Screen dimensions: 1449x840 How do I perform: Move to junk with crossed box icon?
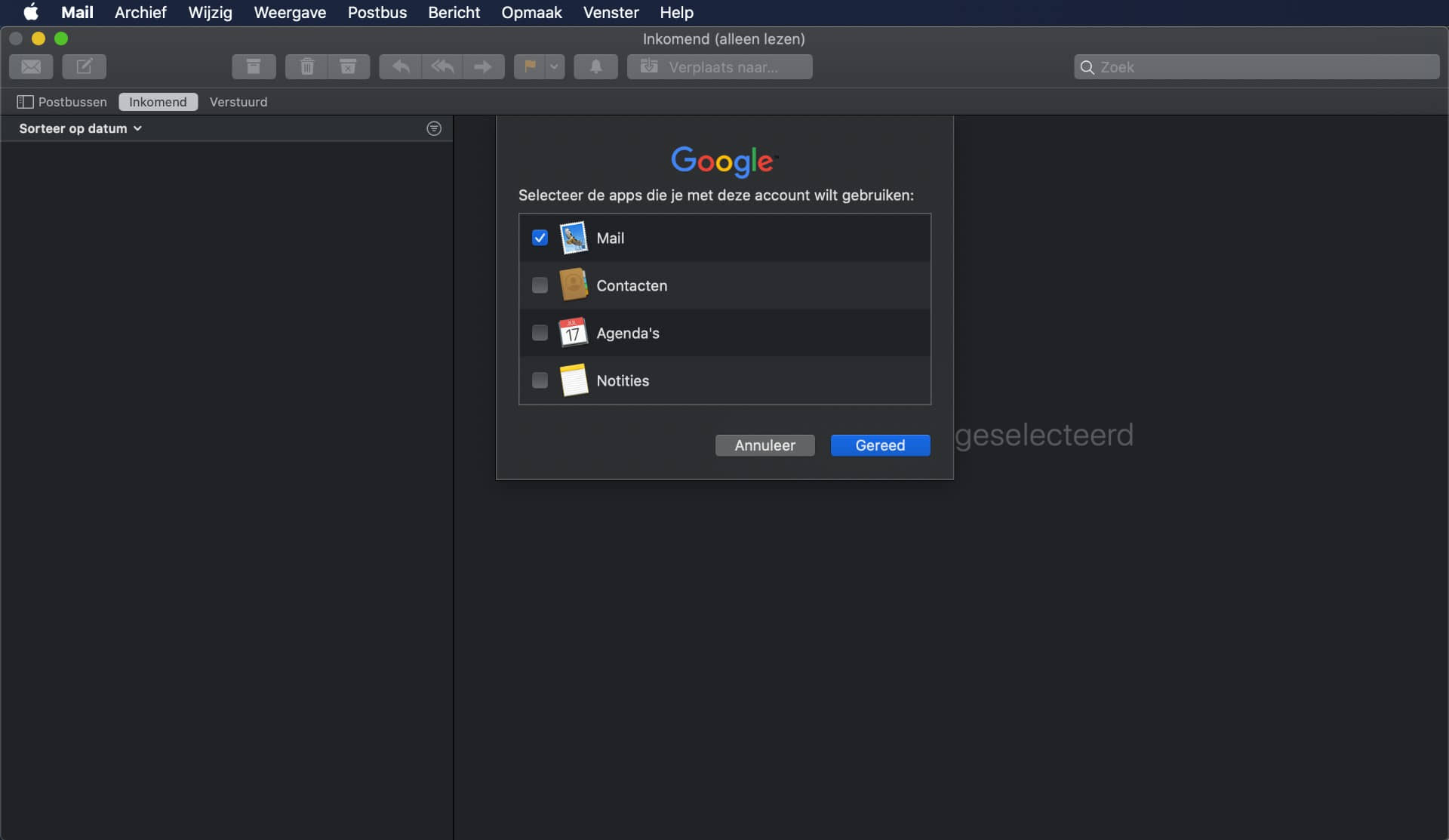click(x=349, y=66)
